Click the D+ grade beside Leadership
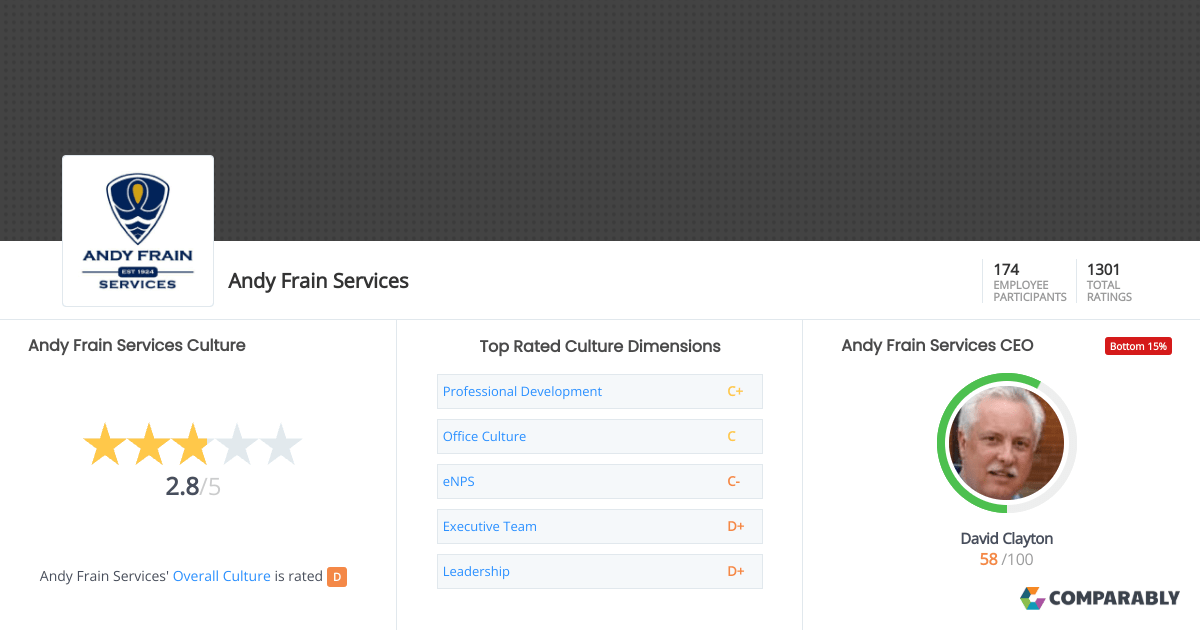The width and height of the screenshot is (1200, 630). [735, 571]
